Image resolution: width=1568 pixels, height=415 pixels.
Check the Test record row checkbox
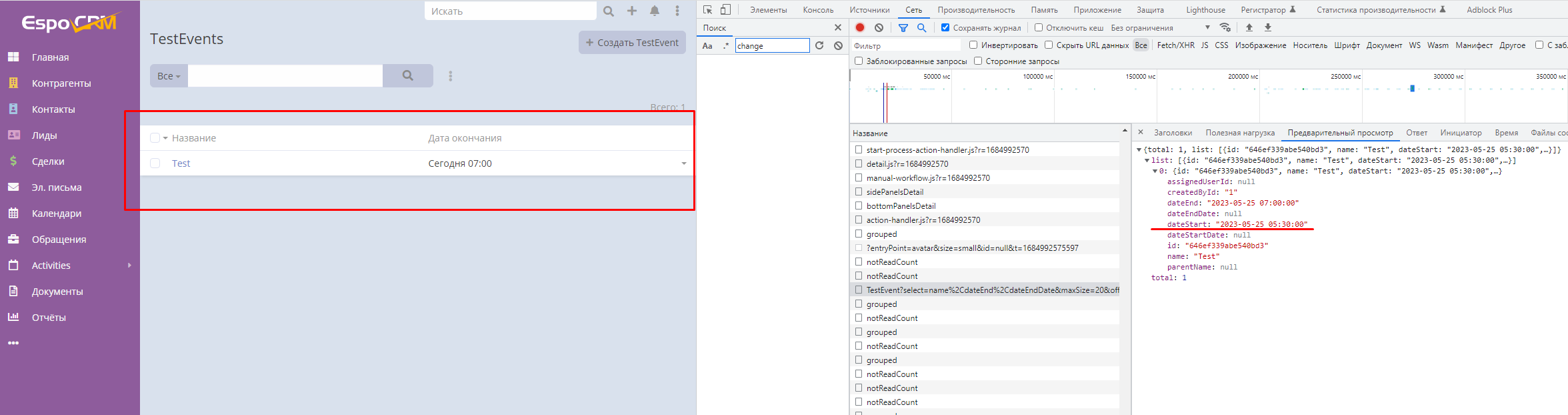click(x=155, y=163)
